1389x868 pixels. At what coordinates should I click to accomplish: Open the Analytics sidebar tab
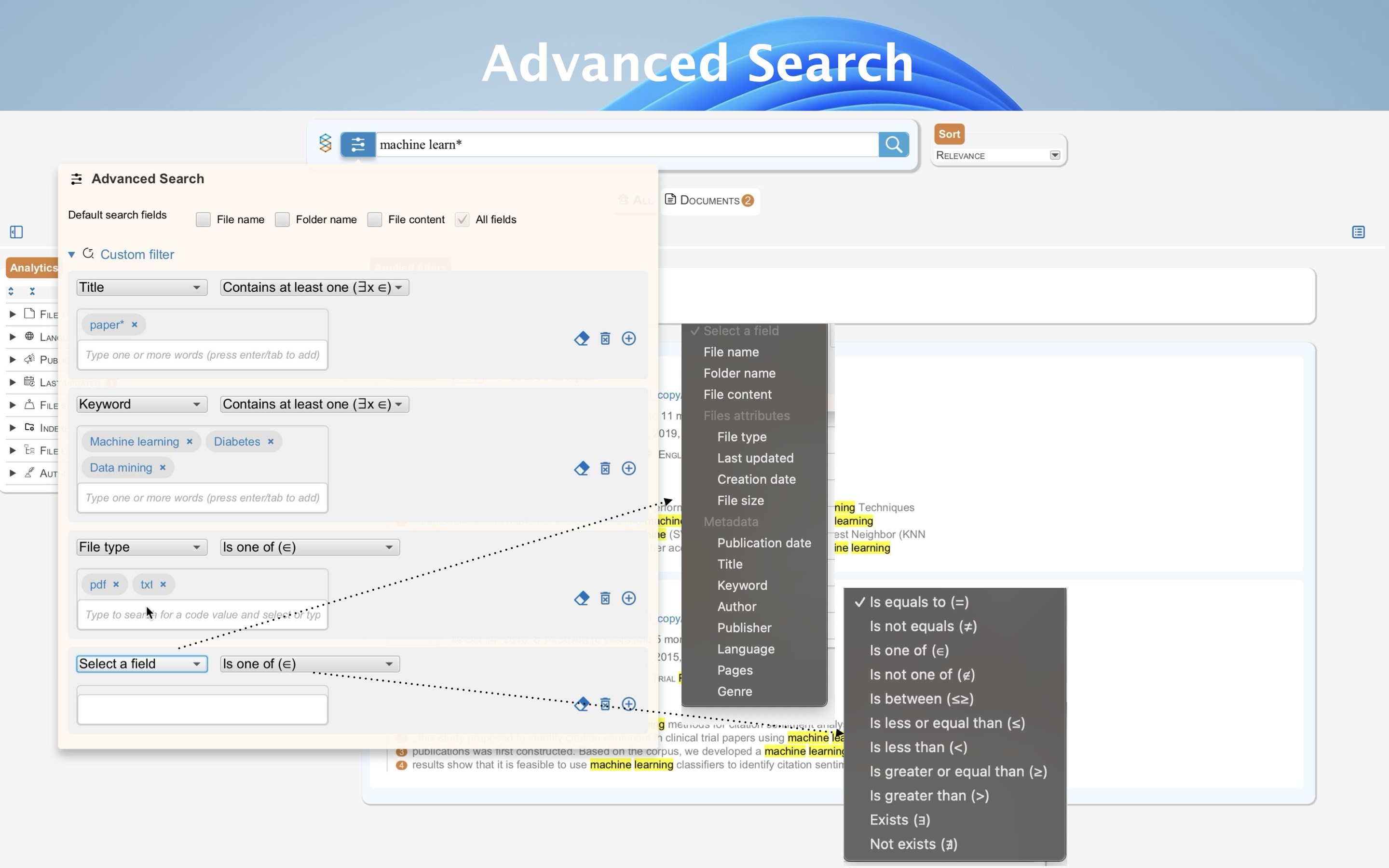coord(33,268)
